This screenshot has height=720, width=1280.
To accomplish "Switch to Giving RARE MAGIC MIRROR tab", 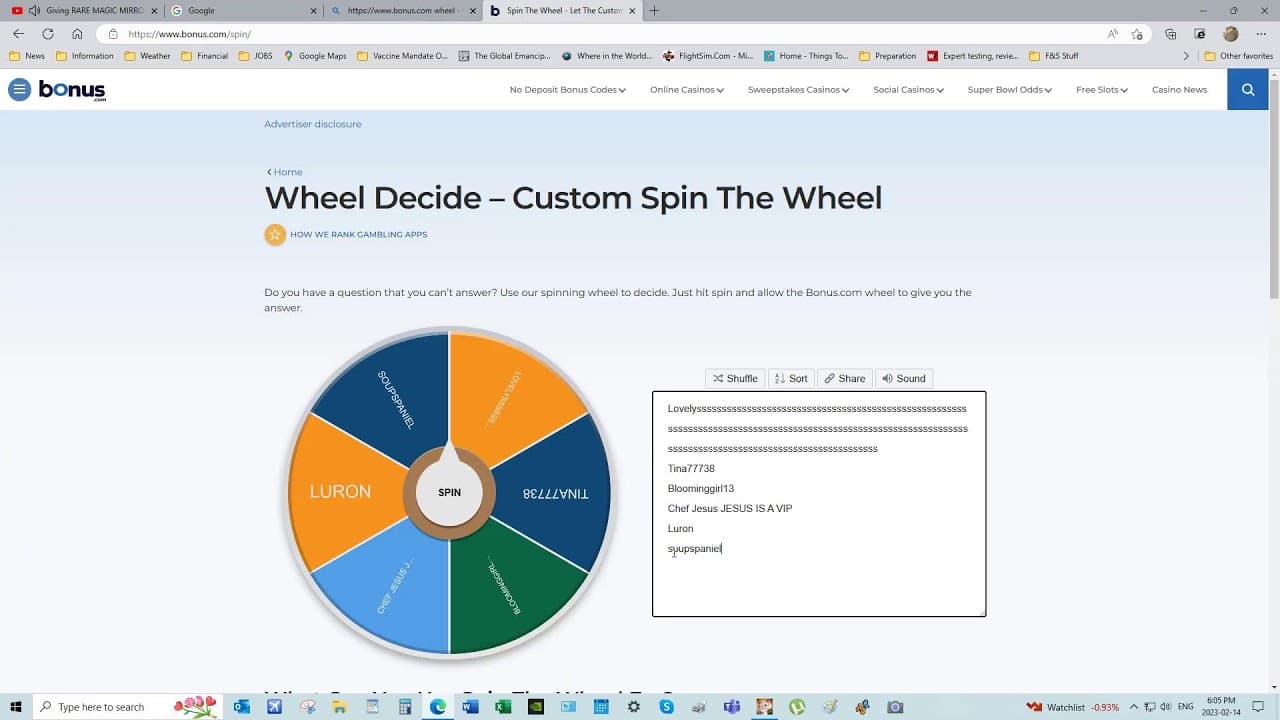I will [x=83, y=11].
